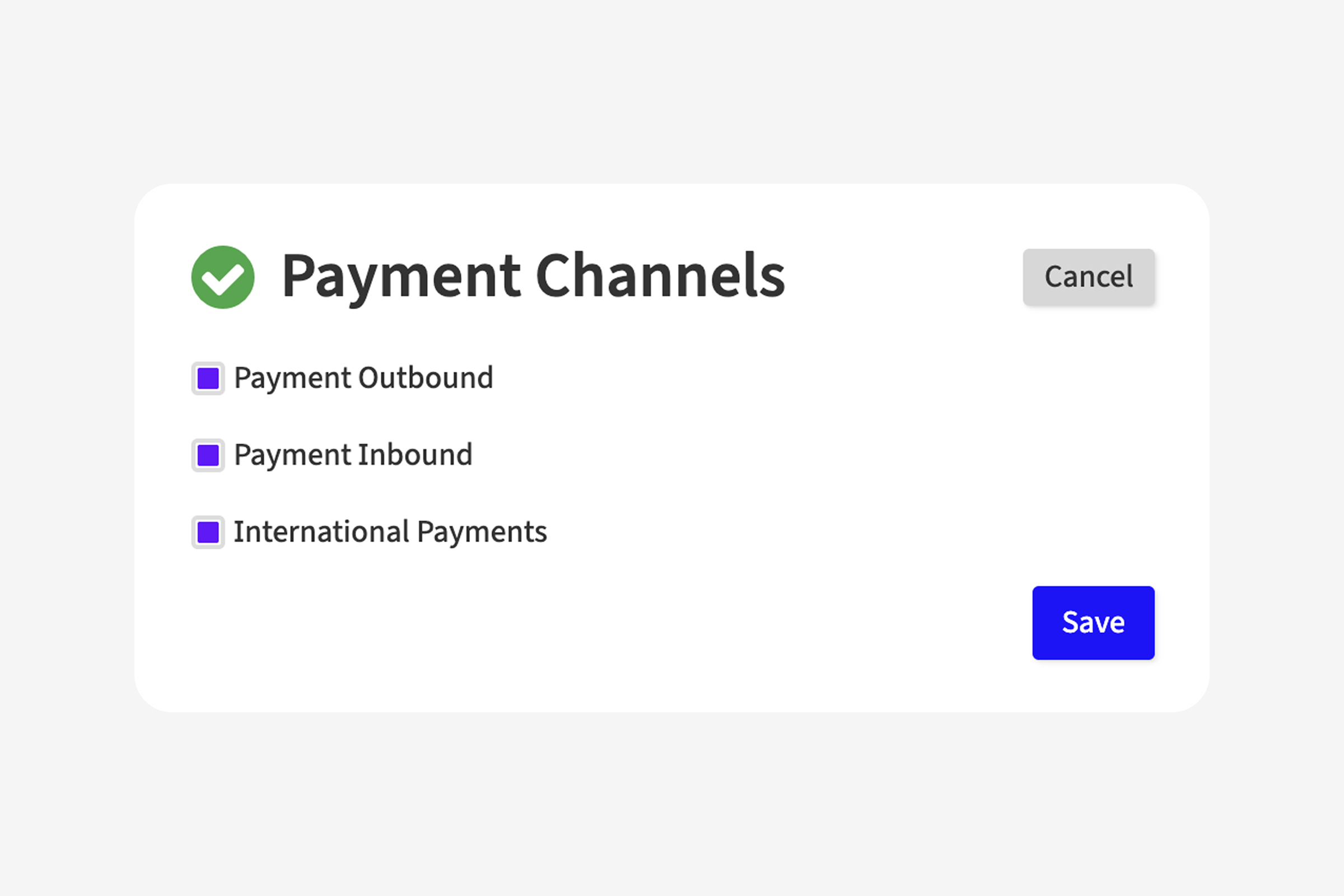Select the success icon beside Payment Channels
The height and width of the screenshot is (896, 1344).
click(222, 277)
